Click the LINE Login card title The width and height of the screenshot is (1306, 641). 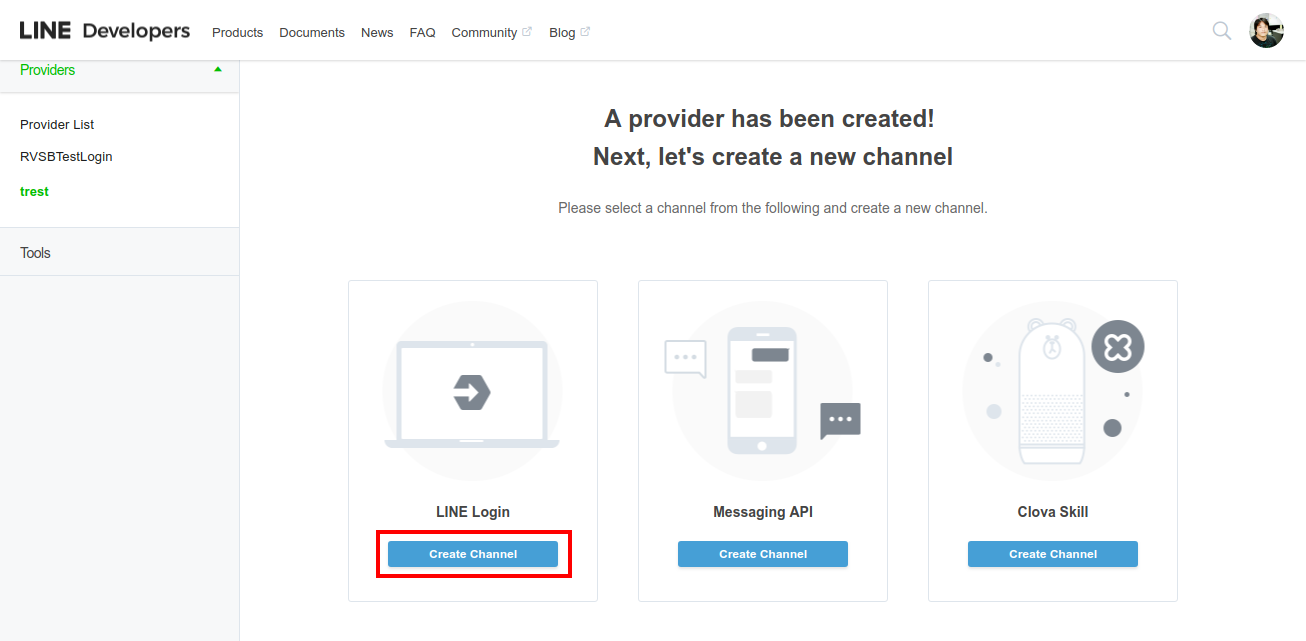pyautogui.click(x=473, y=512)
